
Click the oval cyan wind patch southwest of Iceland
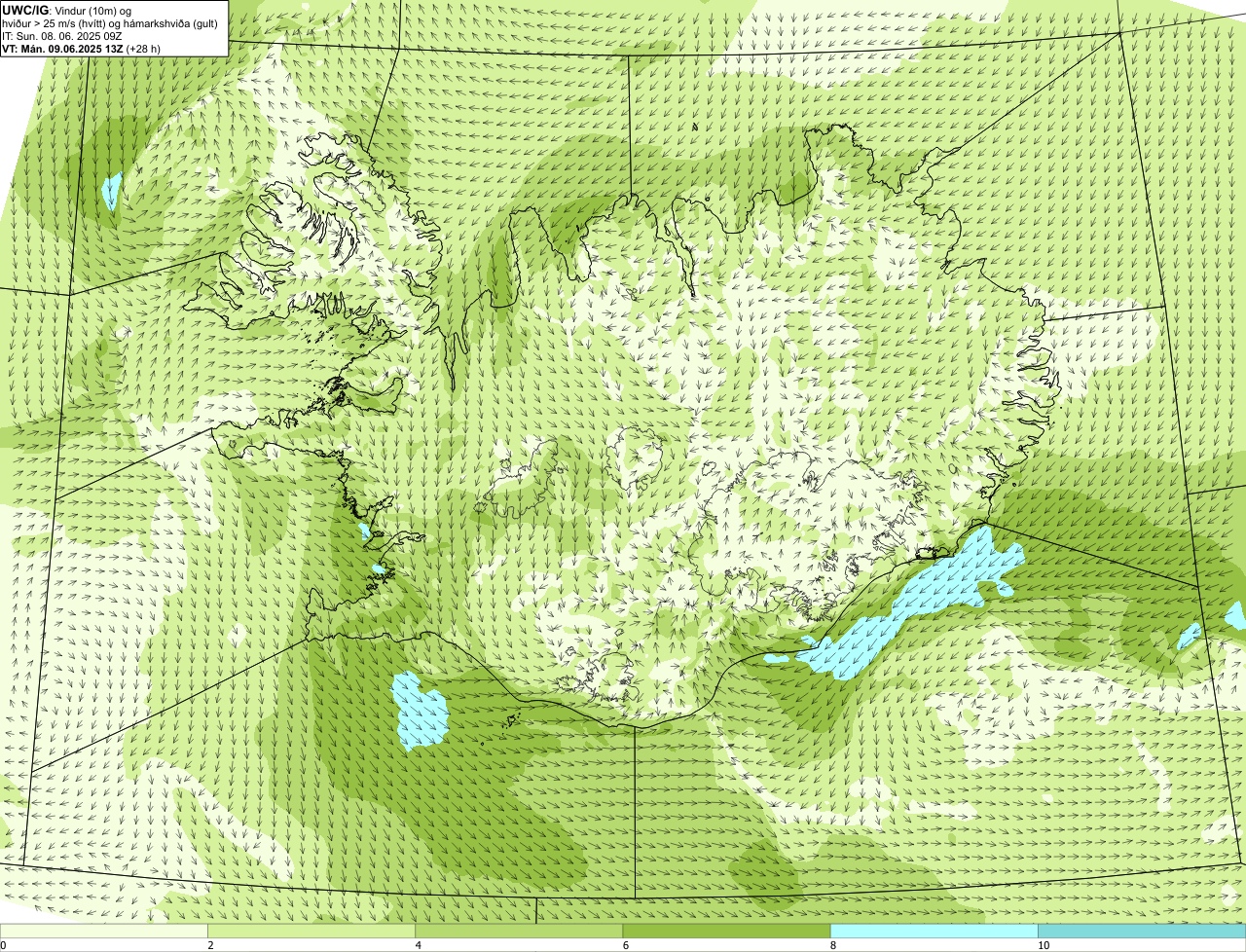tap(419, 711)
